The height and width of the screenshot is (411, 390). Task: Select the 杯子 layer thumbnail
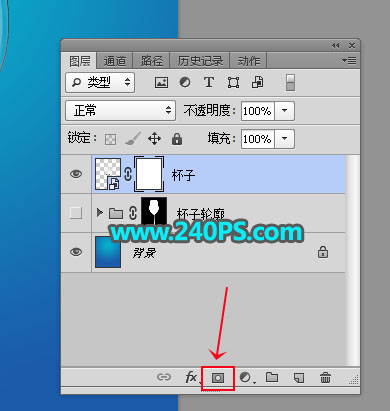point(108,174)
